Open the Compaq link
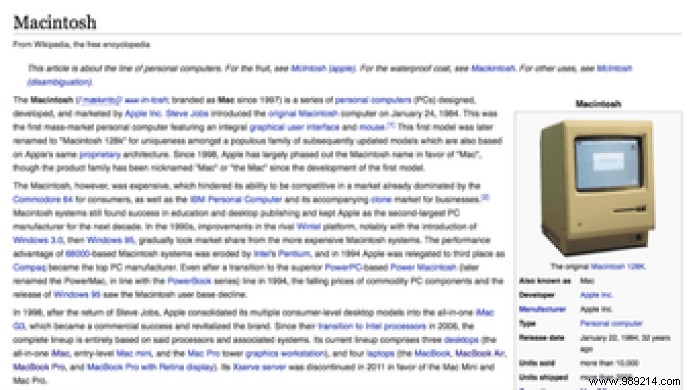Viewport: 695px width, 390px height. (x=29, y=268)
